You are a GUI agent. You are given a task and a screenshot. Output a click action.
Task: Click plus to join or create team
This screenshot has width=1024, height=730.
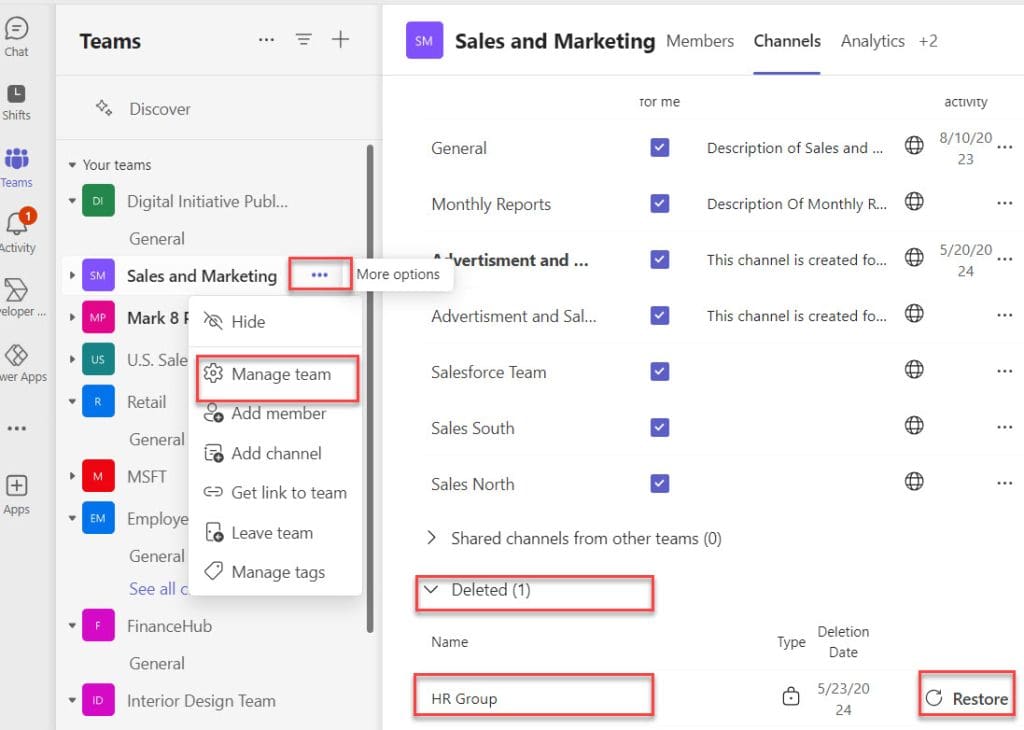[x=340, y=39]
